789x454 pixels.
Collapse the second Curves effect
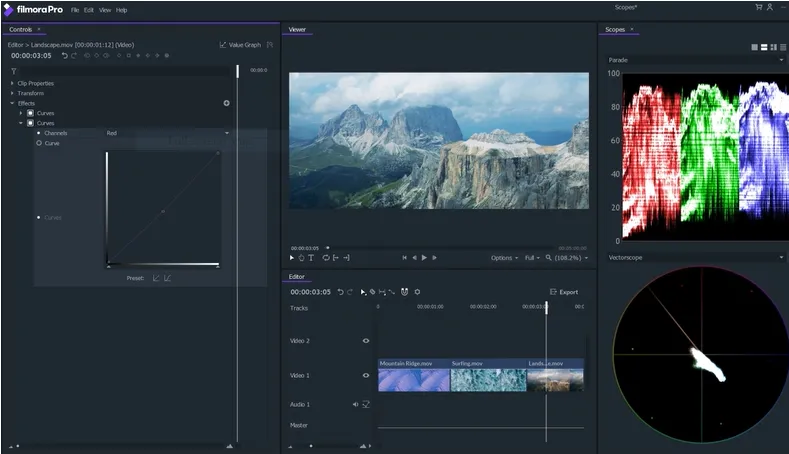(x=21, y=123)
